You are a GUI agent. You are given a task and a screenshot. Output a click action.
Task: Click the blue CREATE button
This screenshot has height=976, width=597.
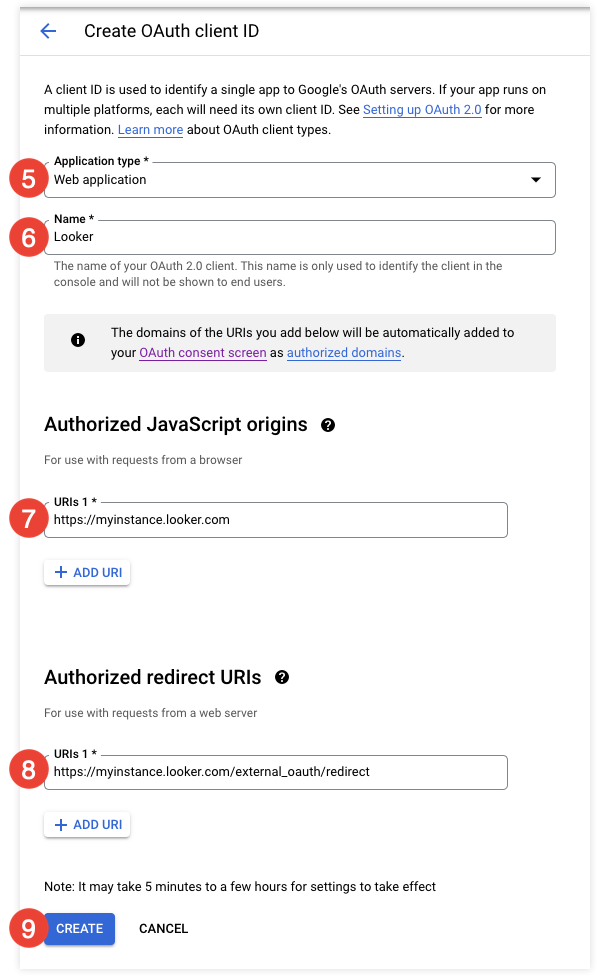click(80, 929)
